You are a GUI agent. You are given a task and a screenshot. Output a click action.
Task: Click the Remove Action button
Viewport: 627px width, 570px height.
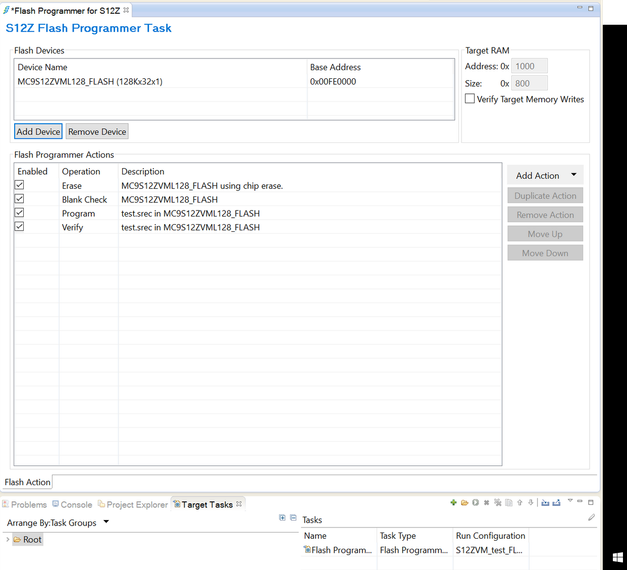545,215
